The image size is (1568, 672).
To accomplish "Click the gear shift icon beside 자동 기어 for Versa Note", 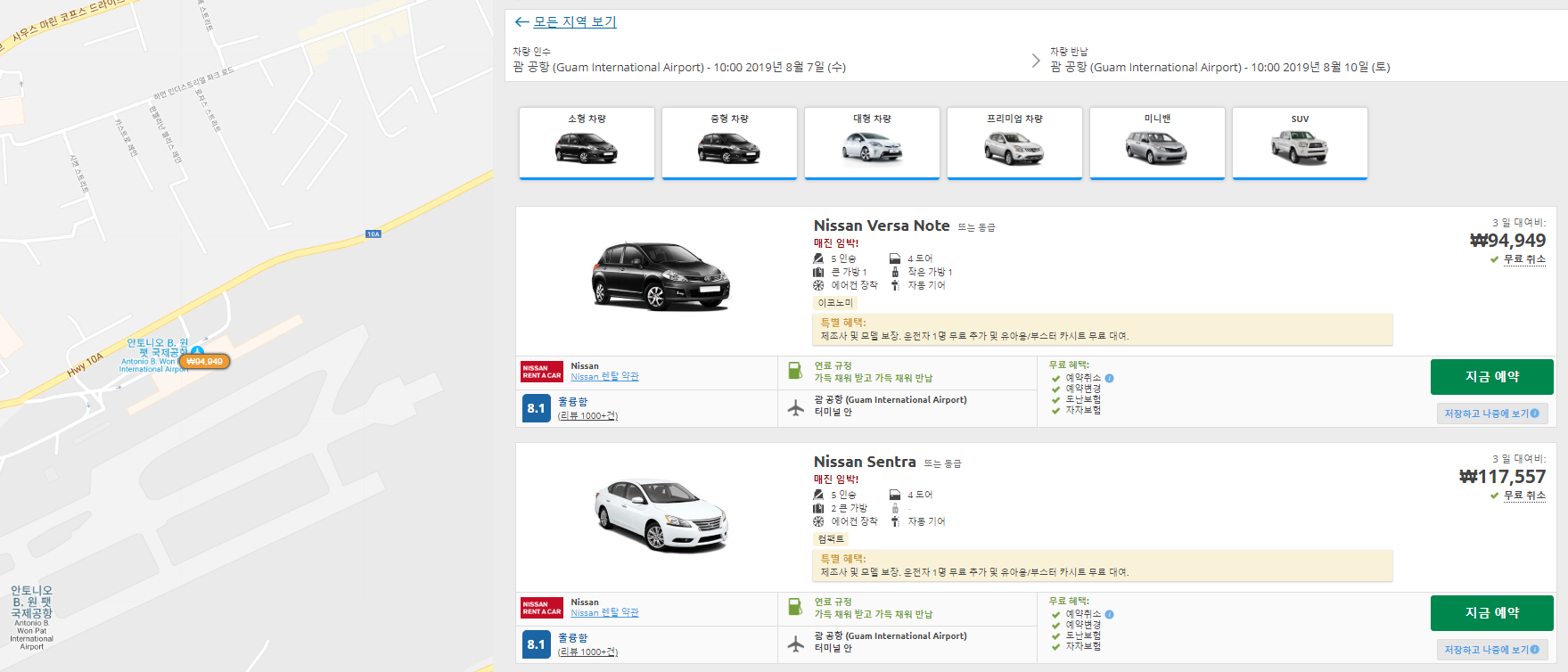I will 895,285.
